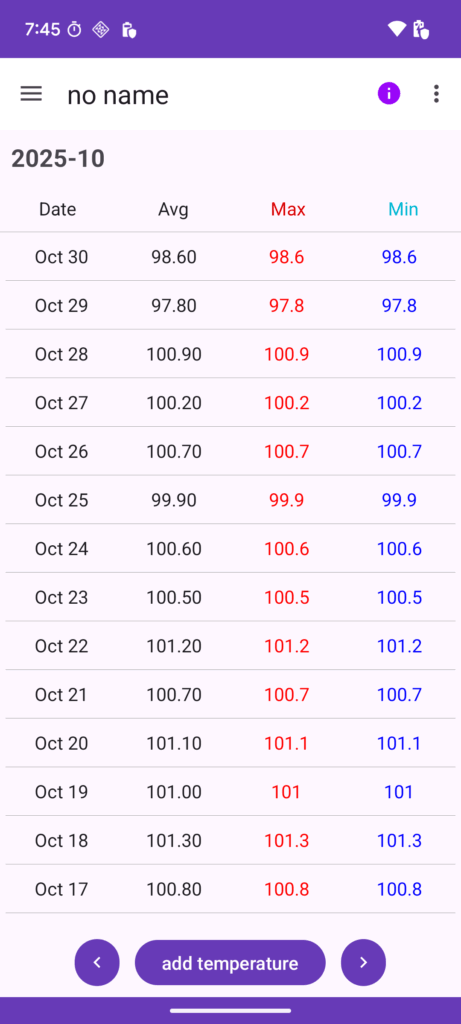Image resolution: width=461 pixels, height=1024 pixels.
Task: Tap the Oct 19 max value 101
Action: click(x=286, y=792)
